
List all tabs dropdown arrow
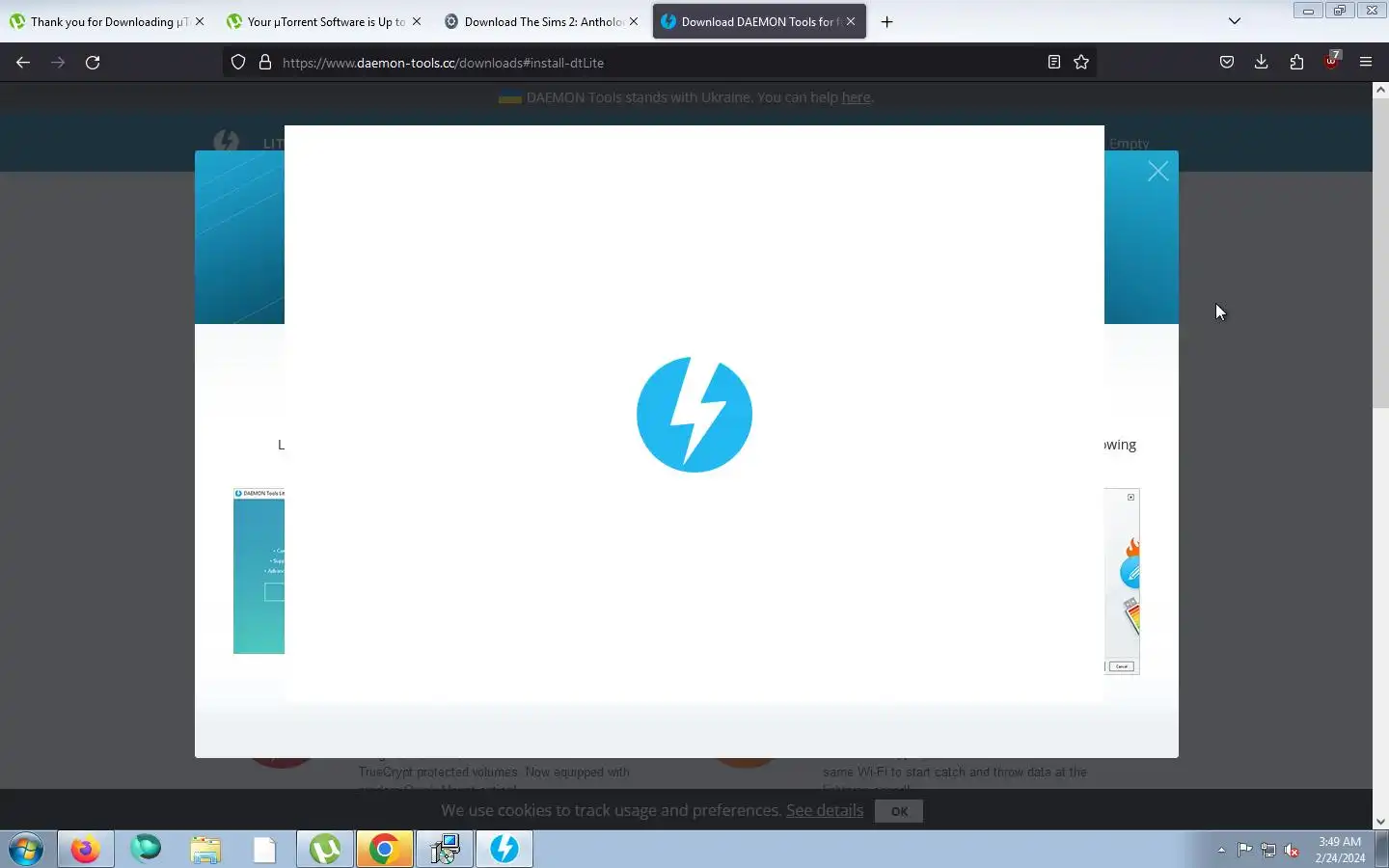(x=1235, y=21)
